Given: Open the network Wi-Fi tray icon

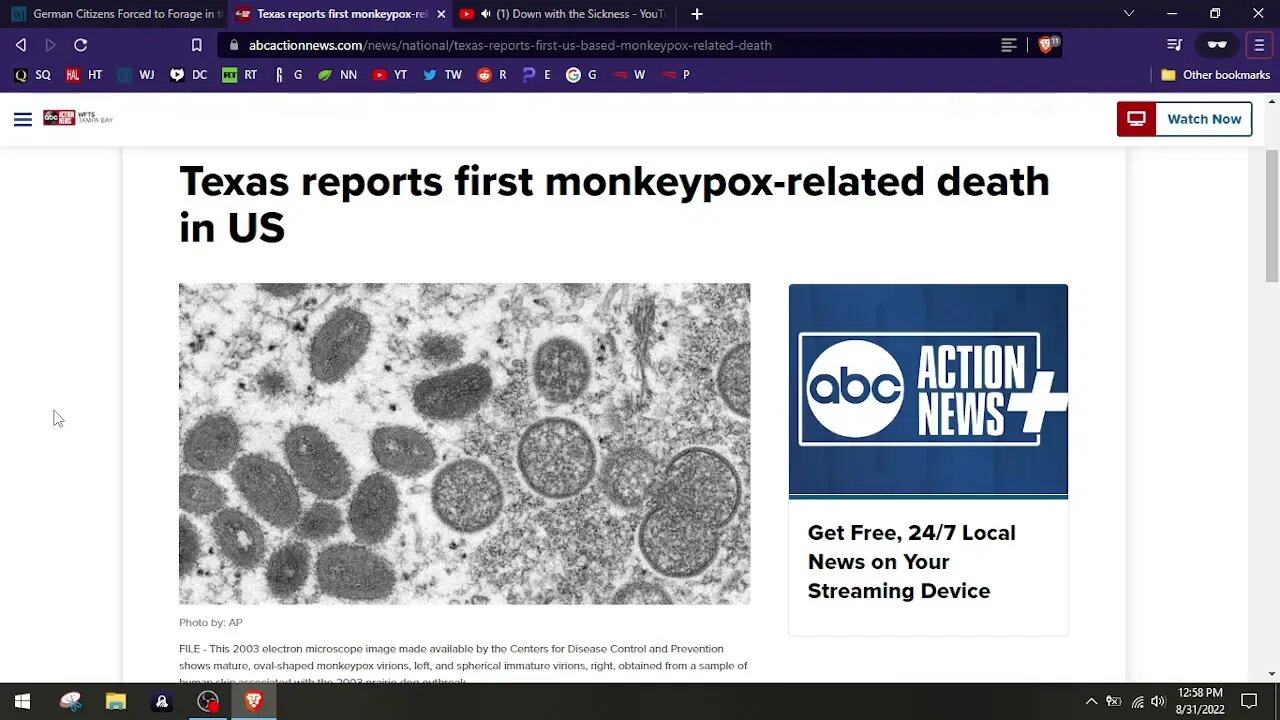Looking at the screenshot, I should click(1137, 701).
